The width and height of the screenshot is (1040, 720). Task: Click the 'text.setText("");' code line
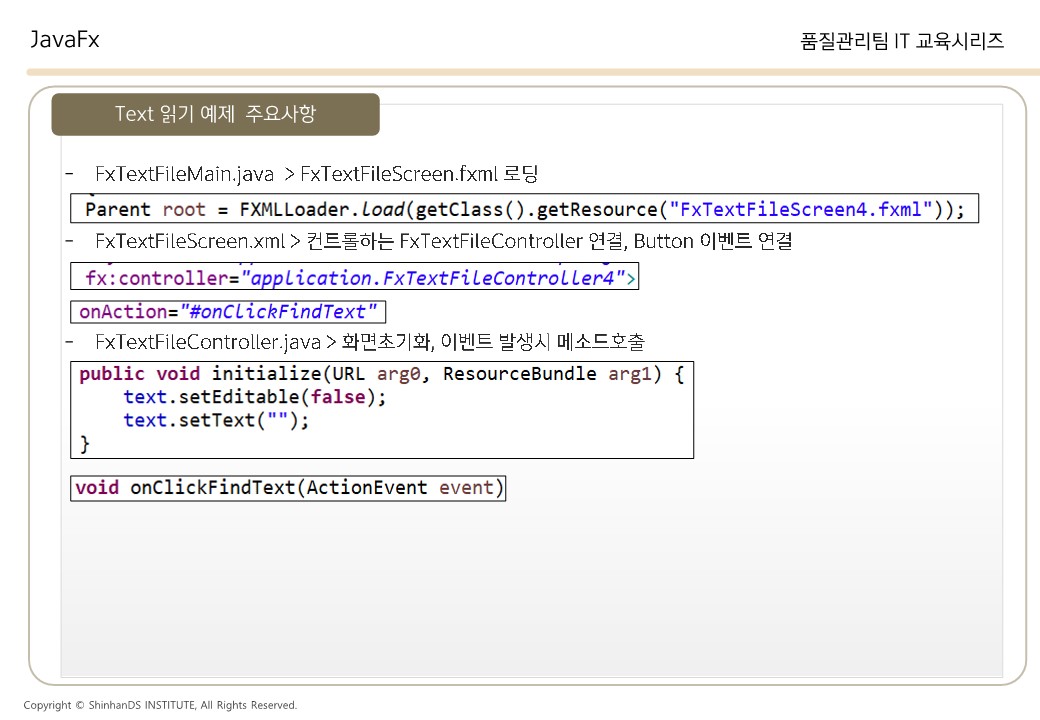click(216, 420)
